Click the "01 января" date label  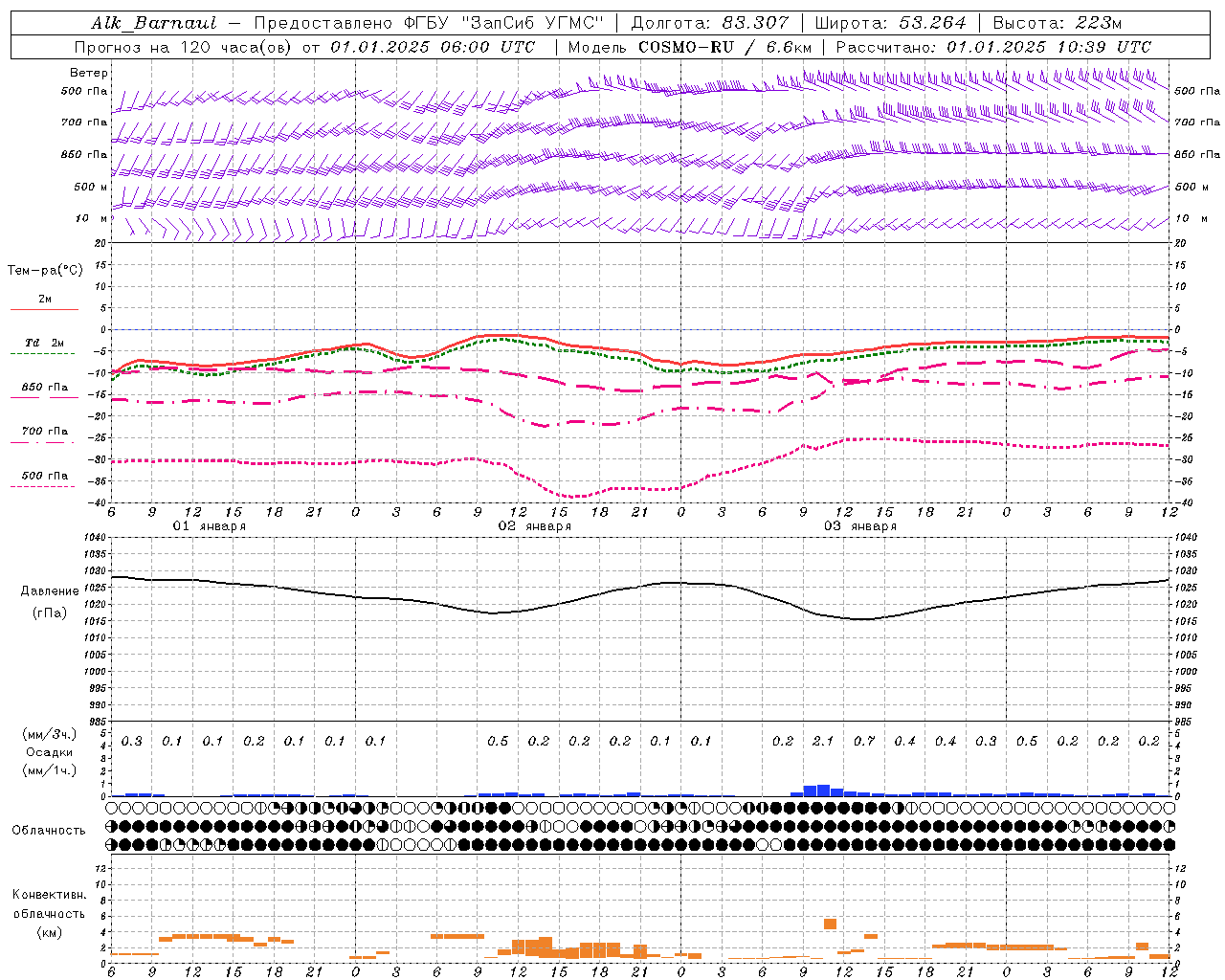click(x=209, y=526)
